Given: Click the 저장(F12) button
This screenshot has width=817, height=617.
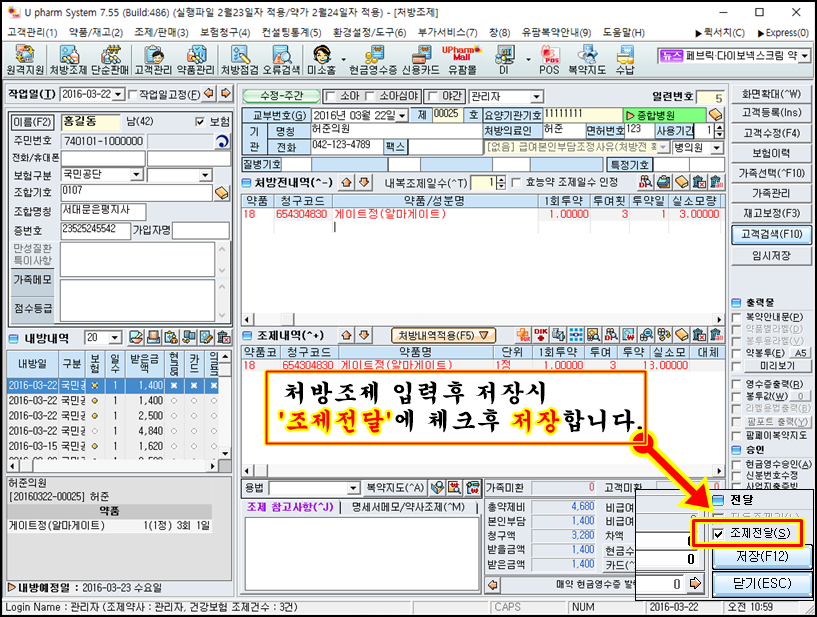Looking at the screenshot, I should (x=762, y=556).
